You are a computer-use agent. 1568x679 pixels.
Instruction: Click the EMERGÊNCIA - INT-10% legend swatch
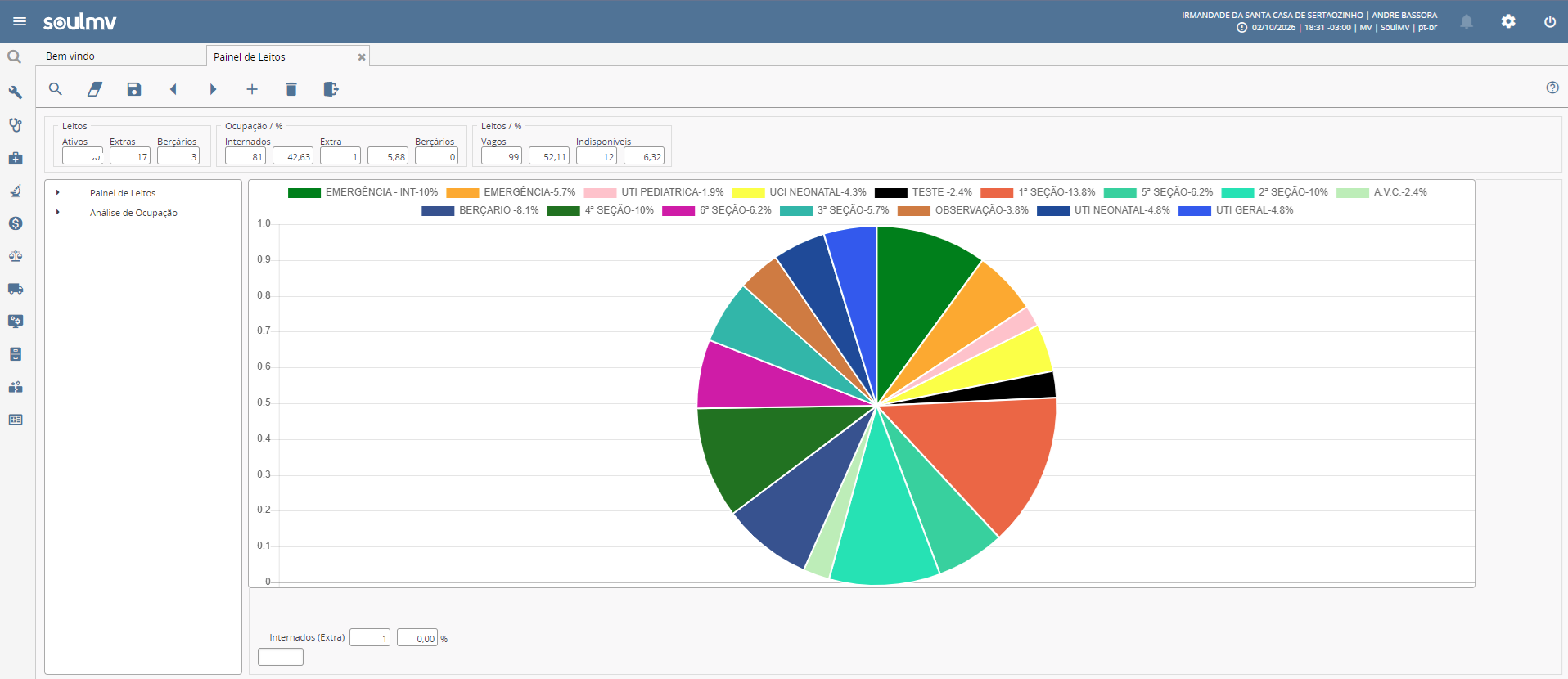(304, 192)
